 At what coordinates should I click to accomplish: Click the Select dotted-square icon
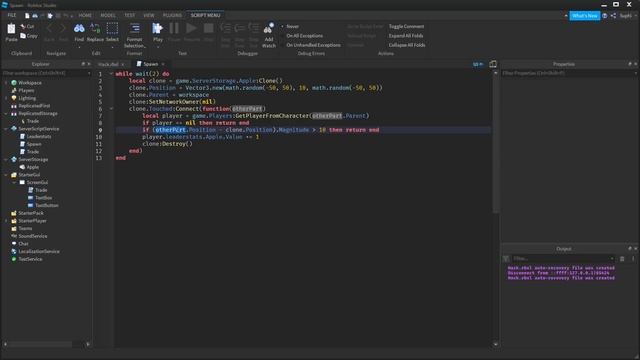pyautogui.click(x=112, y=29)
